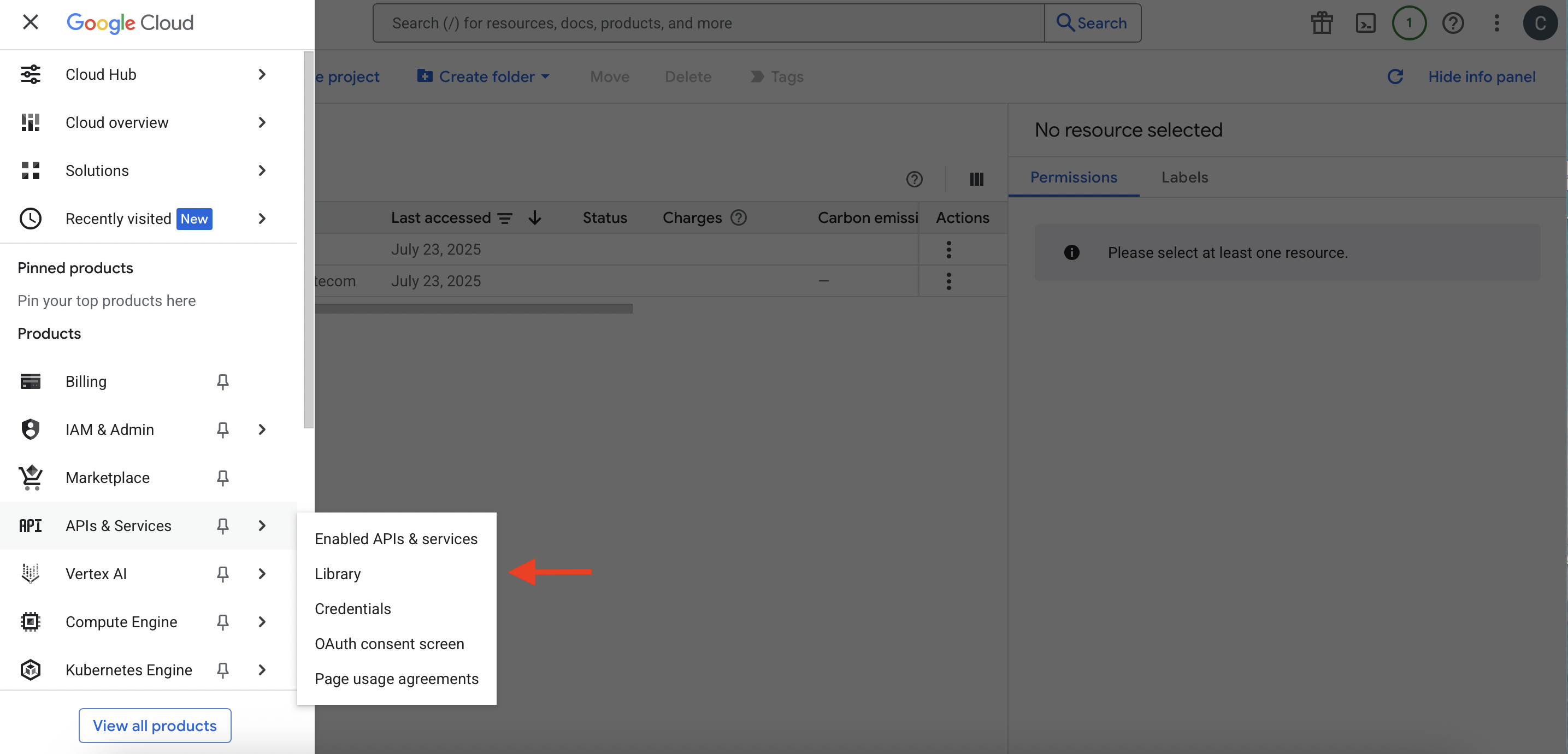The width and height of the screenshot is (1568, 754).
Task: Click the Recently visited clock icon
Action: tap(31, 219)
